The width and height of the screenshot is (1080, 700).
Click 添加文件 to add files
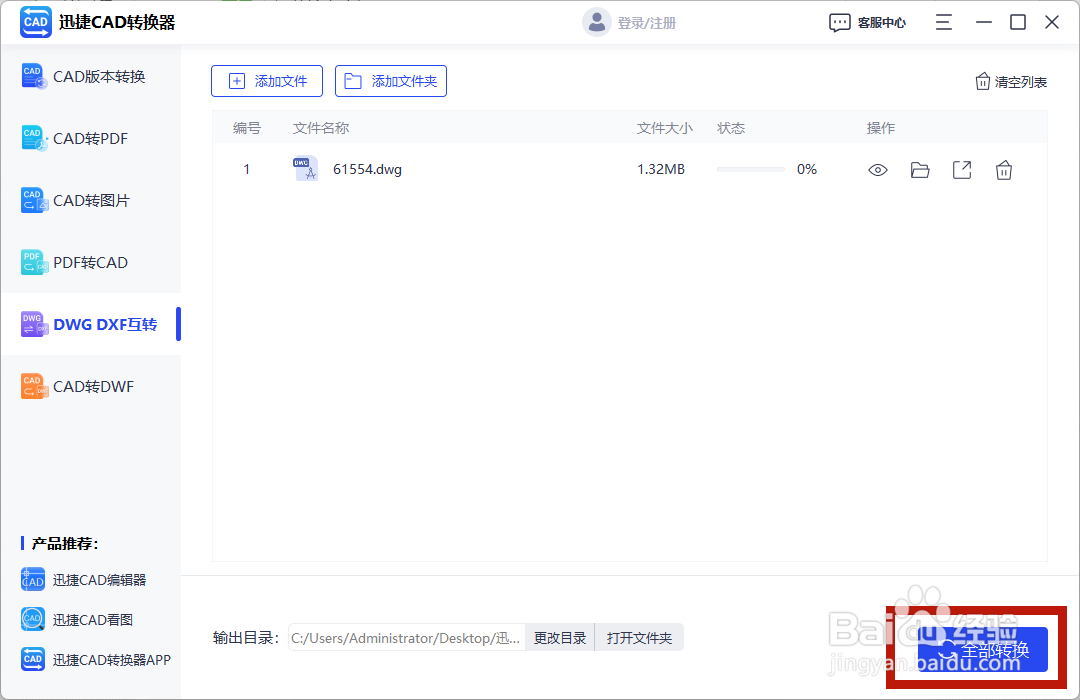(267, 81)
